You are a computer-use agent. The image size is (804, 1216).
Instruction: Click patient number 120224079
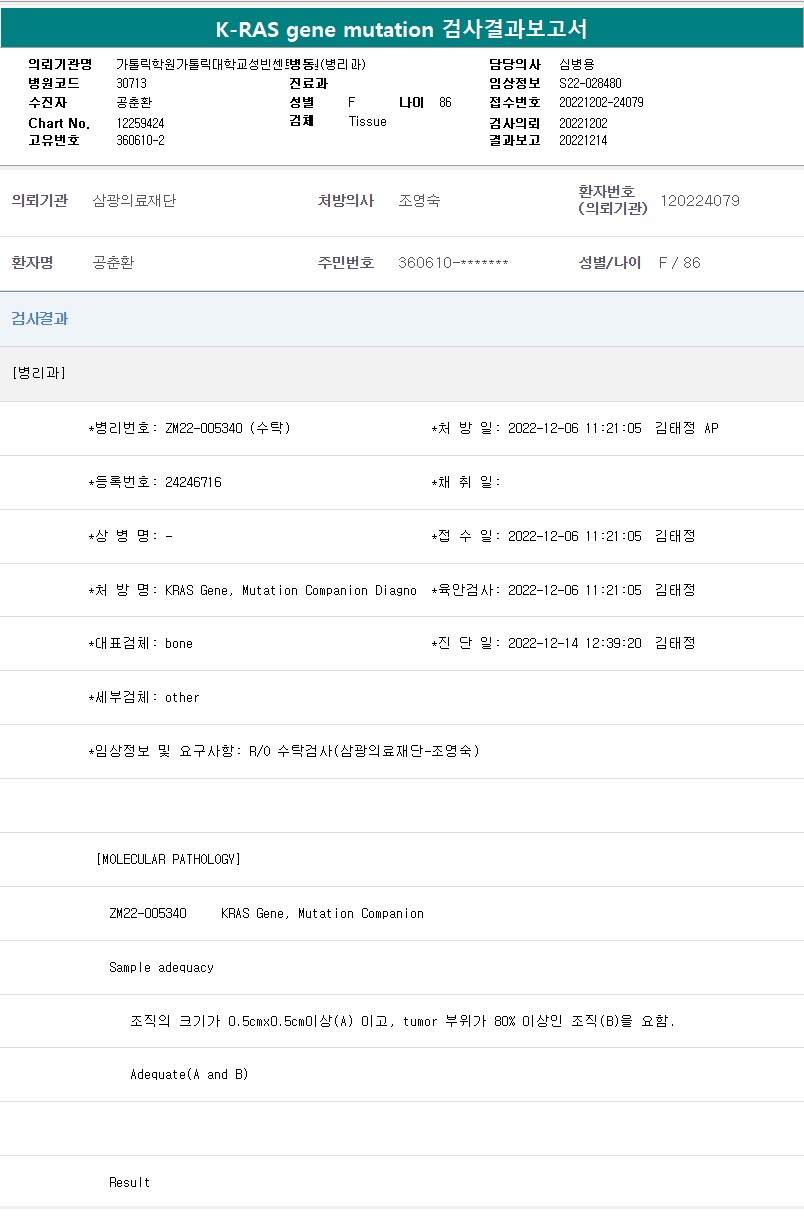700,201
